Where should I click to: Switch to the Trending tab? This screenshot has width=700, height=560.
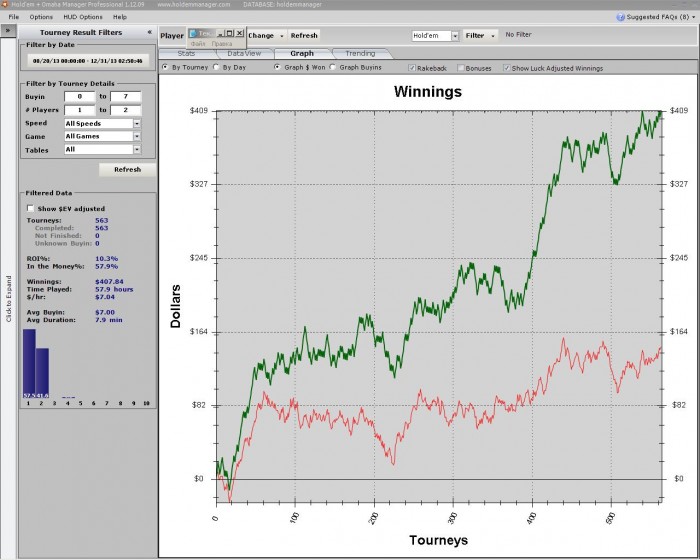tap(360, 53)
